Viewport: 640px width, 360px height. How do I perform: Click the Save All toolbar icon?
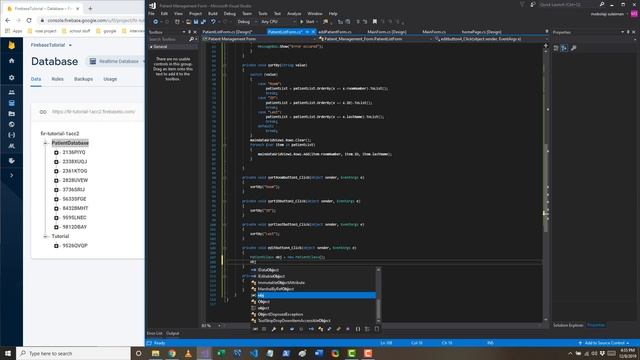203,22
